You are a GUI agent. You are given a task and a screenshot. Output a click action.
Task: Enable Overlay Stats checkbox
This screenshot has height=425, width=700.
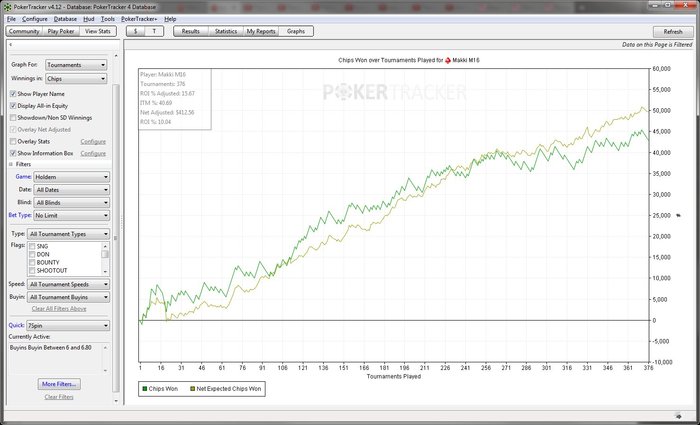click(x=13, y=142)
